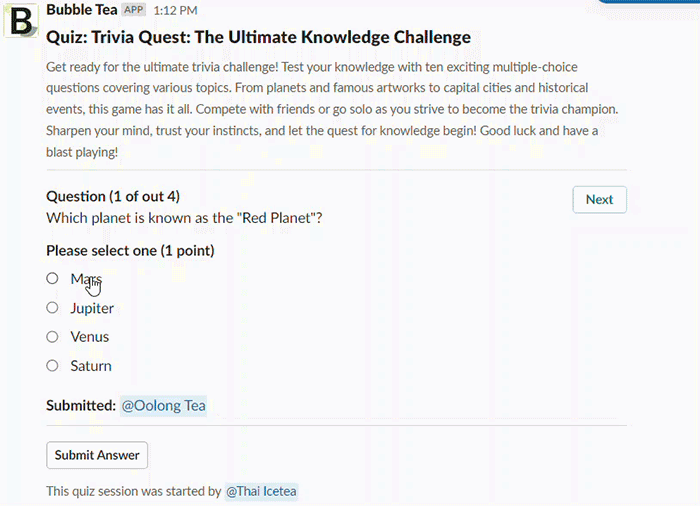Viewport: 700px width, 506px height.
Task: Choose the Jupiter radio button
Action: click(x=52, y=308)
